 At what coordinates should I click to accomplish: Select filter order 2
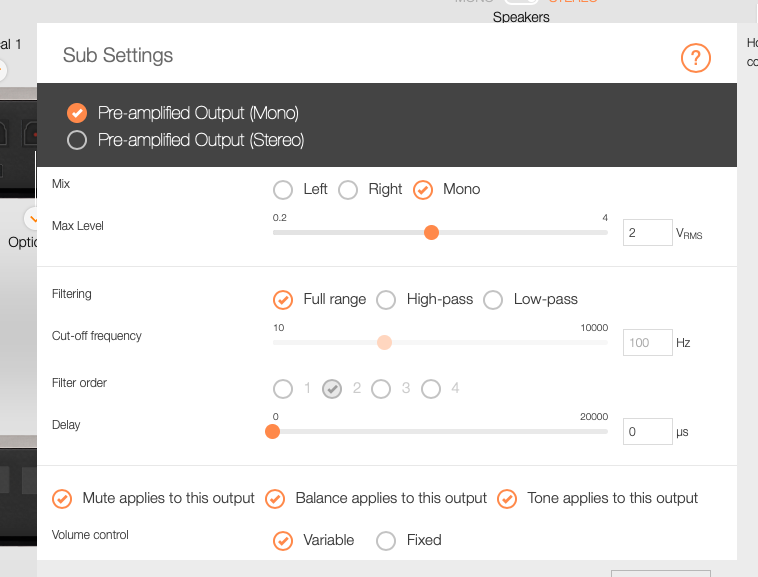tap(332, 389)
